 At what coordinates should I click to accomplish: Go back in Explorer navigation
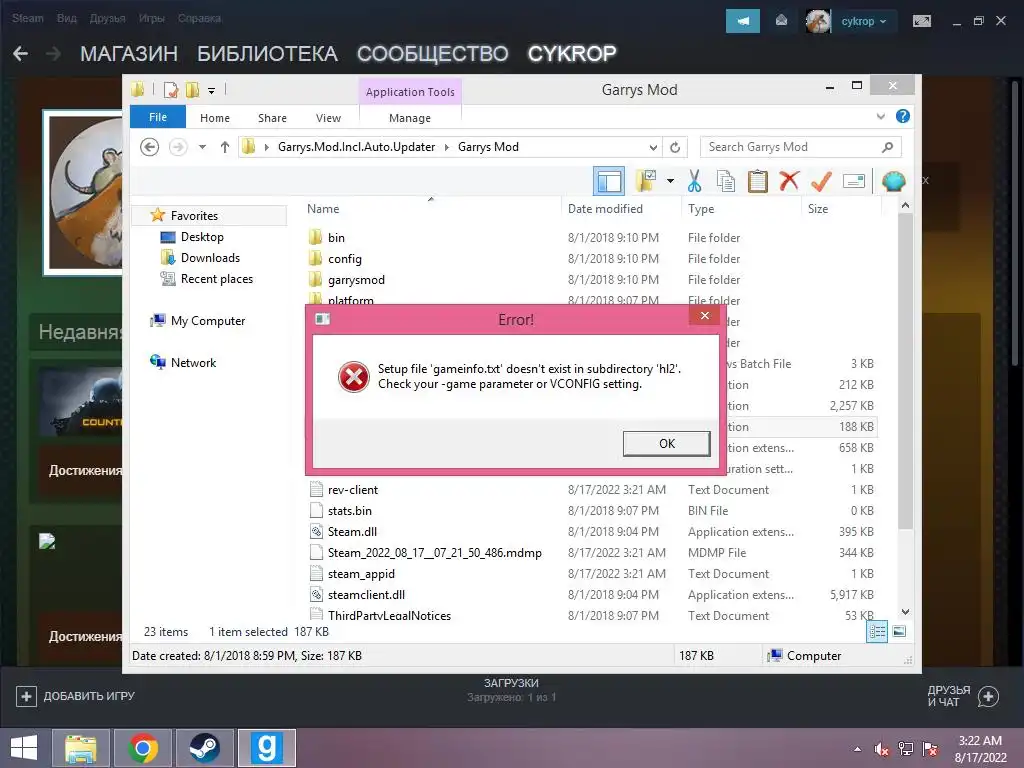150,147
